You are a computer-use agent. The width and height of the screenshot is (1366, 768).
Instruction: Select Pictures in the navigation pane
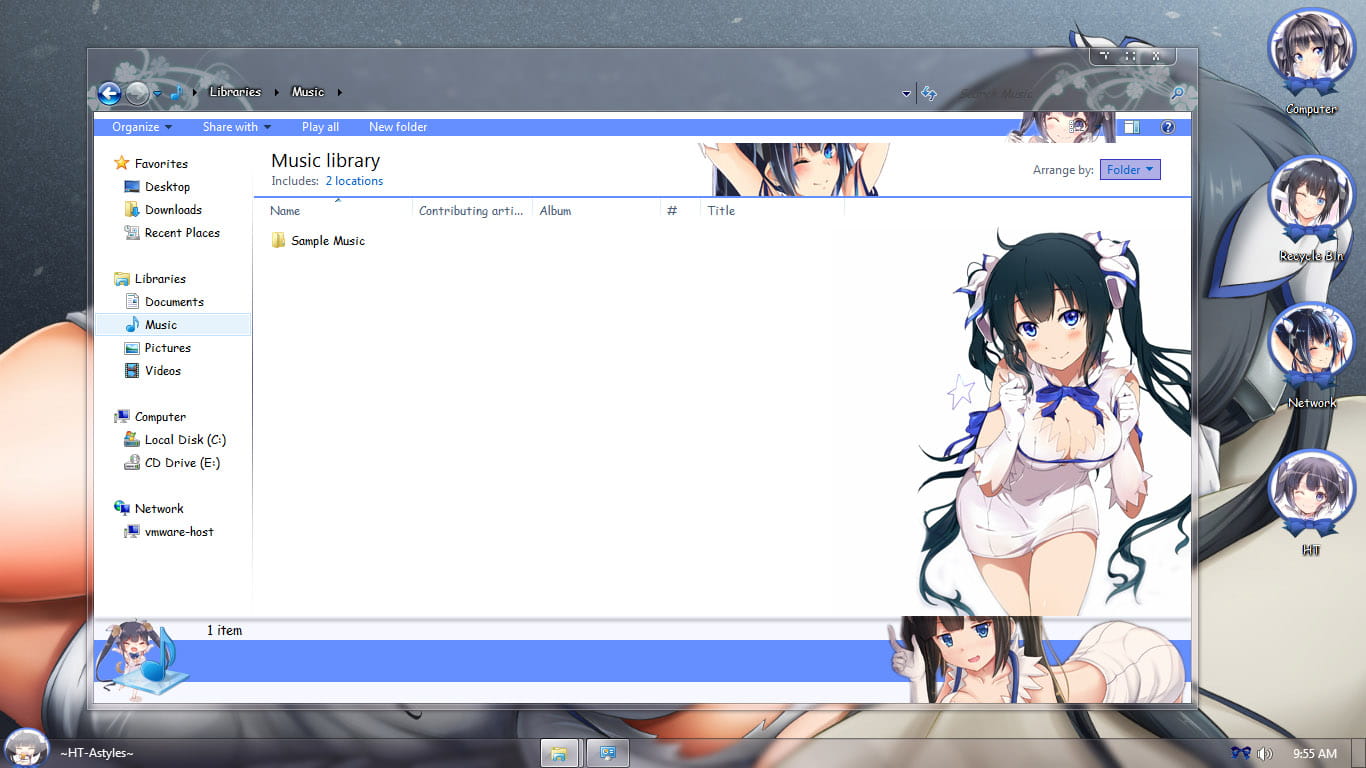(x=167, y=348)
